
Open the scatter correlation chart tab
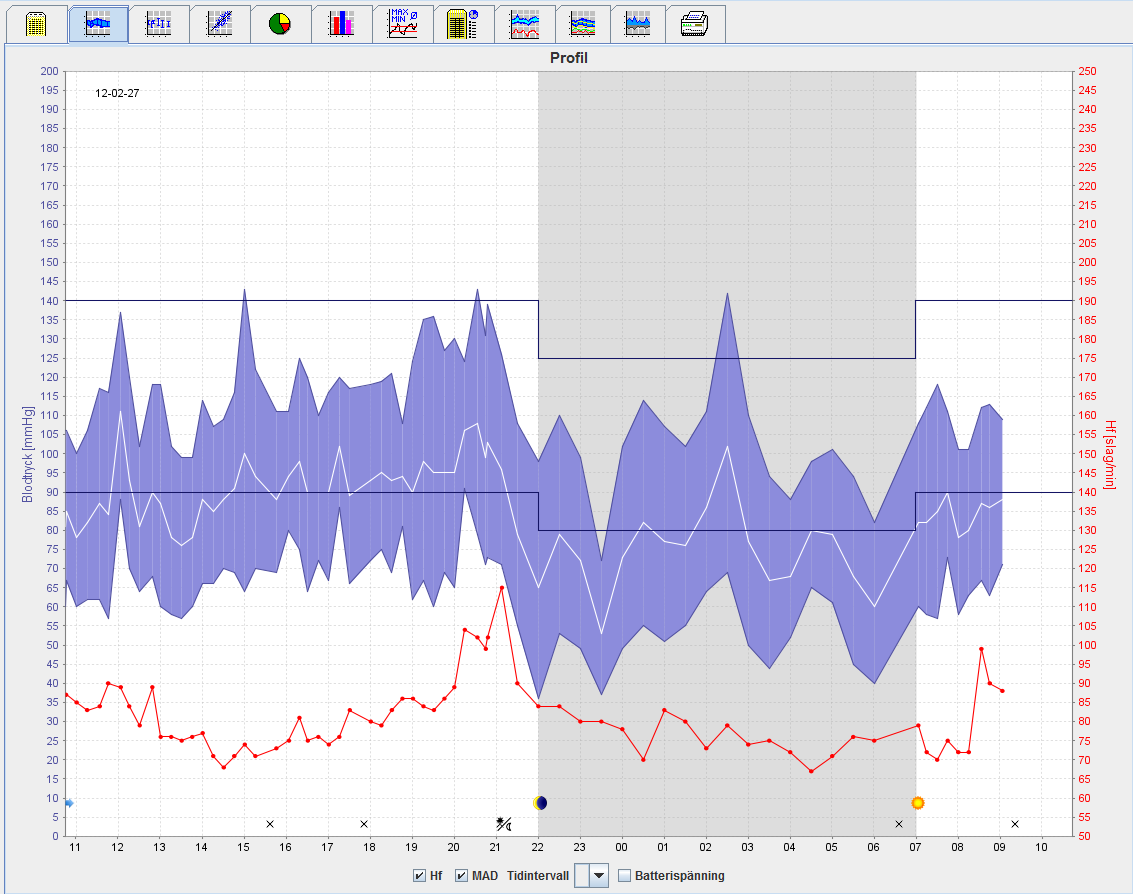(220, 24)
